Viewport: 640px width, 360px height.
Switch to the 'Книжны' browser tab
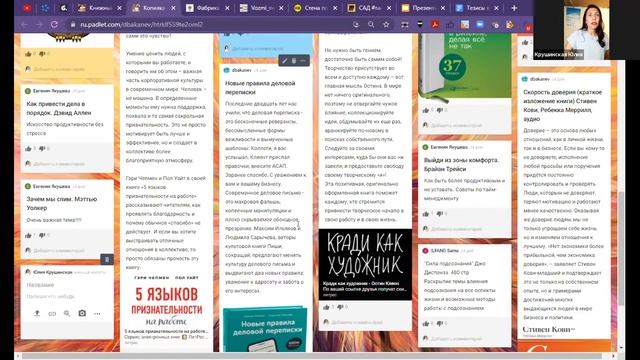coord(100,8)
